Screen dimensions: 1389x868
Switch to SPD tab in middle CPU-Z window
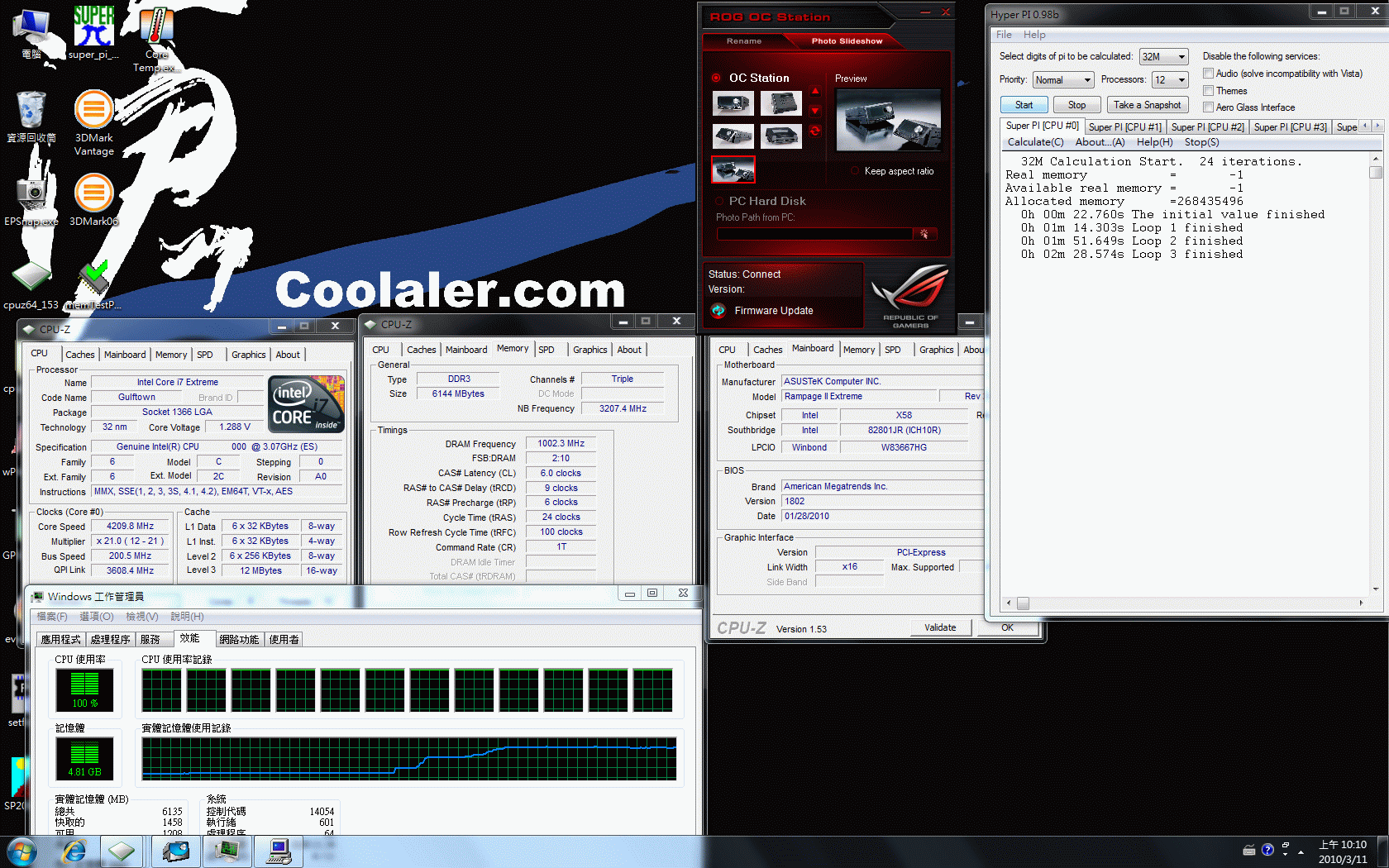(547, 350)
